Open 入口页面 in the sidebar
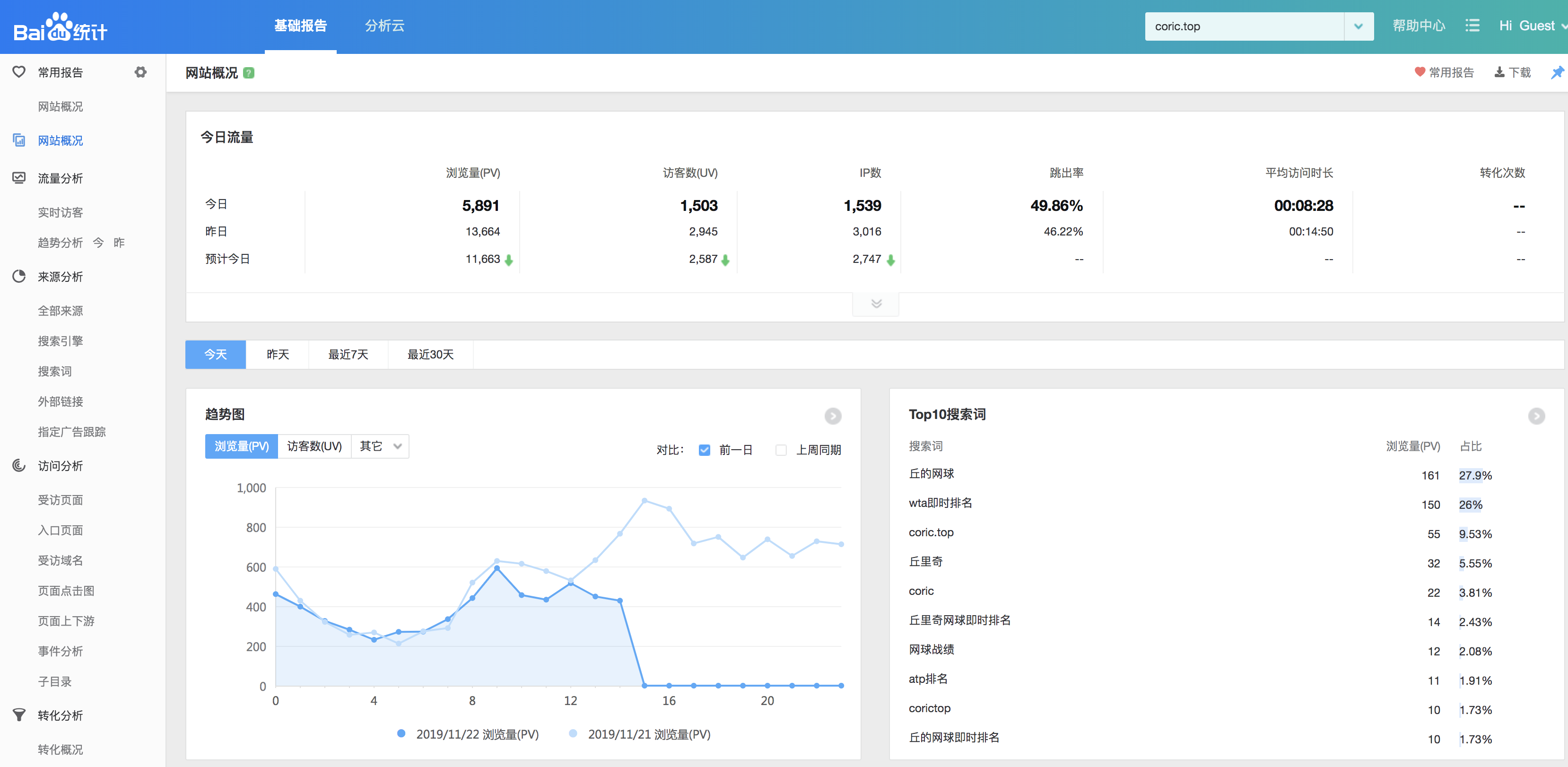 (60, 530)
